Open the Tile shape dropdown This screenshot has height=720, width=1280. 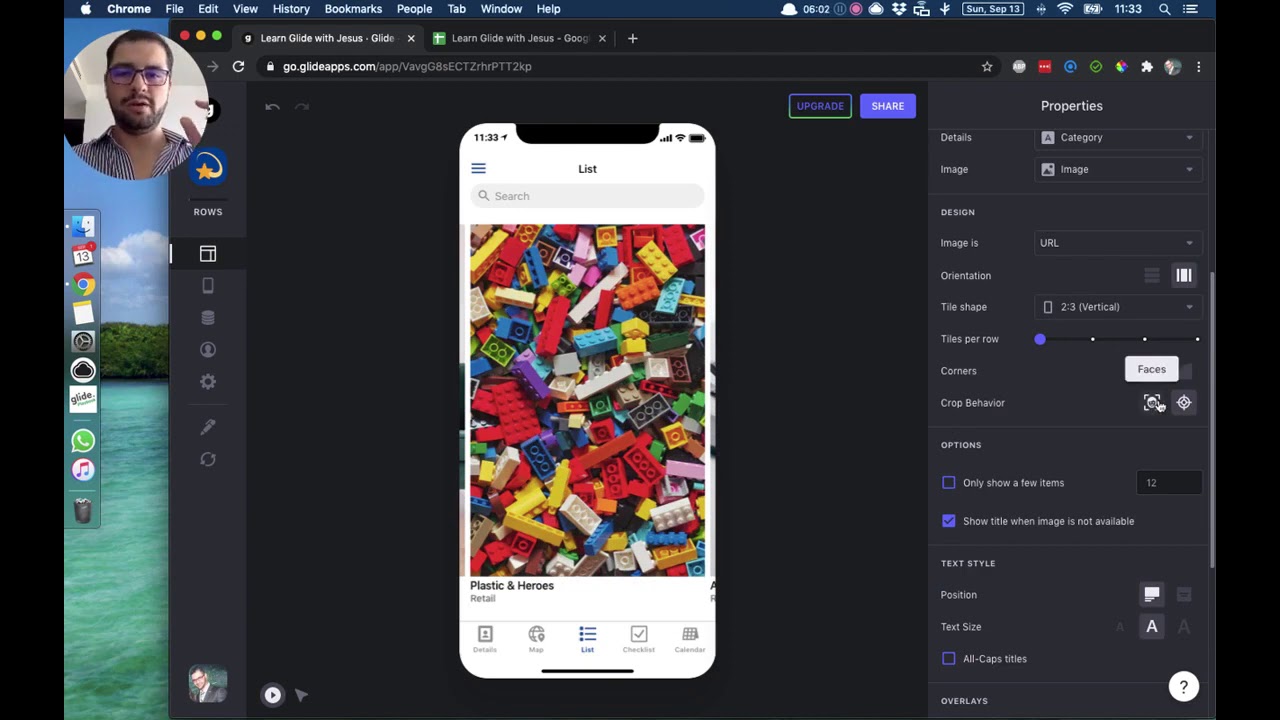[1118, 307]
